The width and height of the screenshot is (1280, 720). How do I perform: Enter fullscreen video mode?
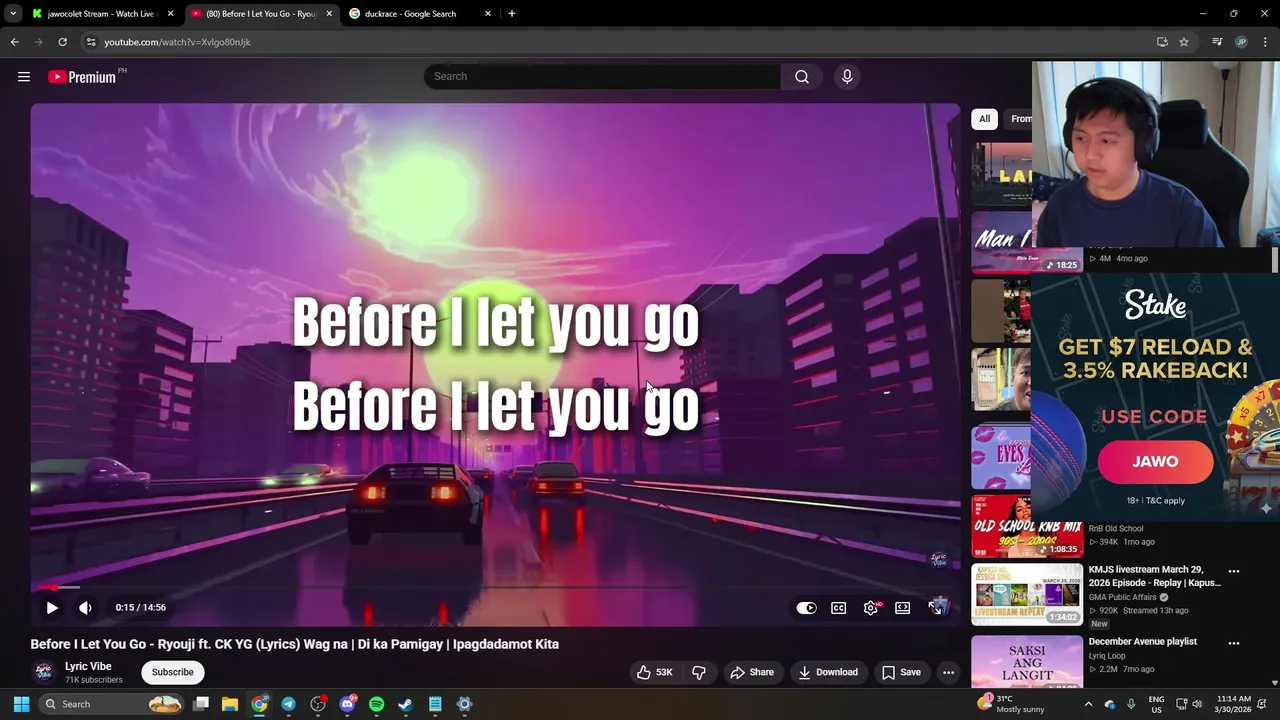pyautogui.click(x=935, y=607)
